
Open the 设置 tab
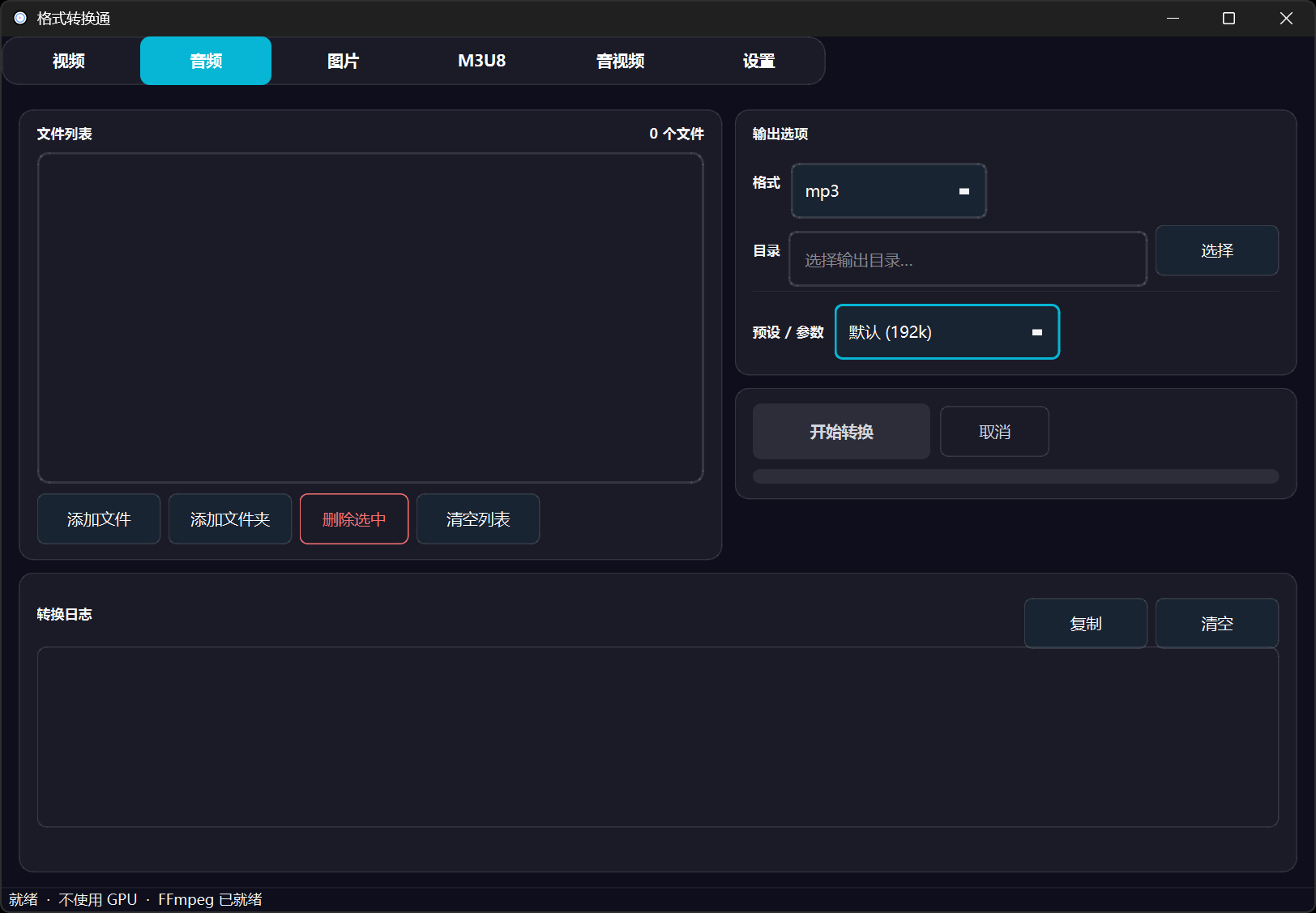(758, 61)
